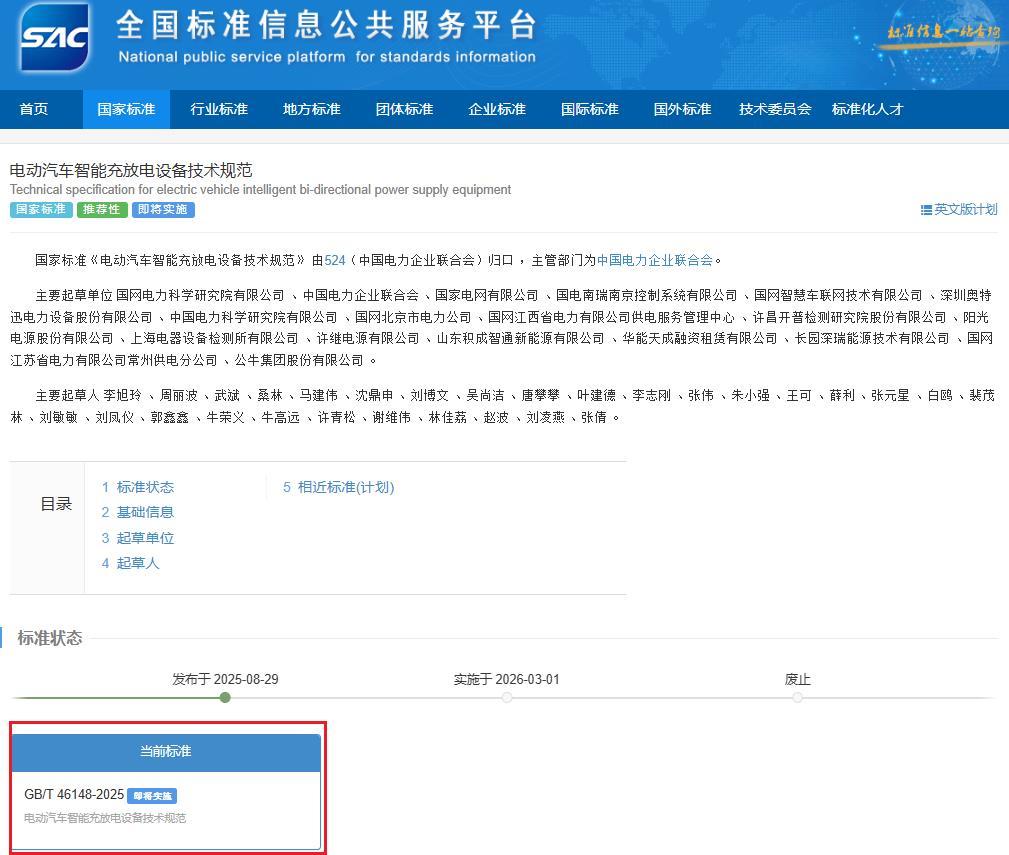Image resolution: width=1009 pixels, height=855 pixels.
Task: Open the 技术委员会 nav tab
Action: click(x=775, y=109)
